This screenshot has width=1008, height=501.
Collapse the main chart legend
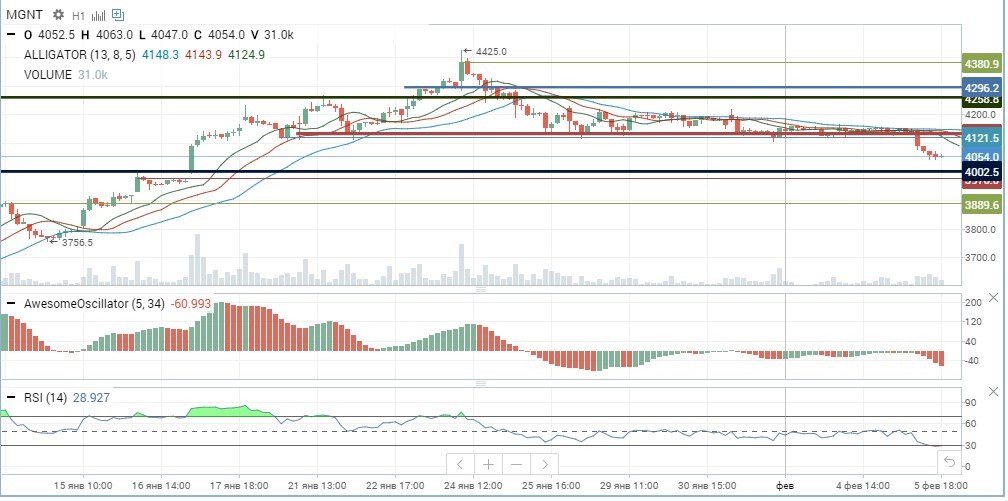coord(11,35)
